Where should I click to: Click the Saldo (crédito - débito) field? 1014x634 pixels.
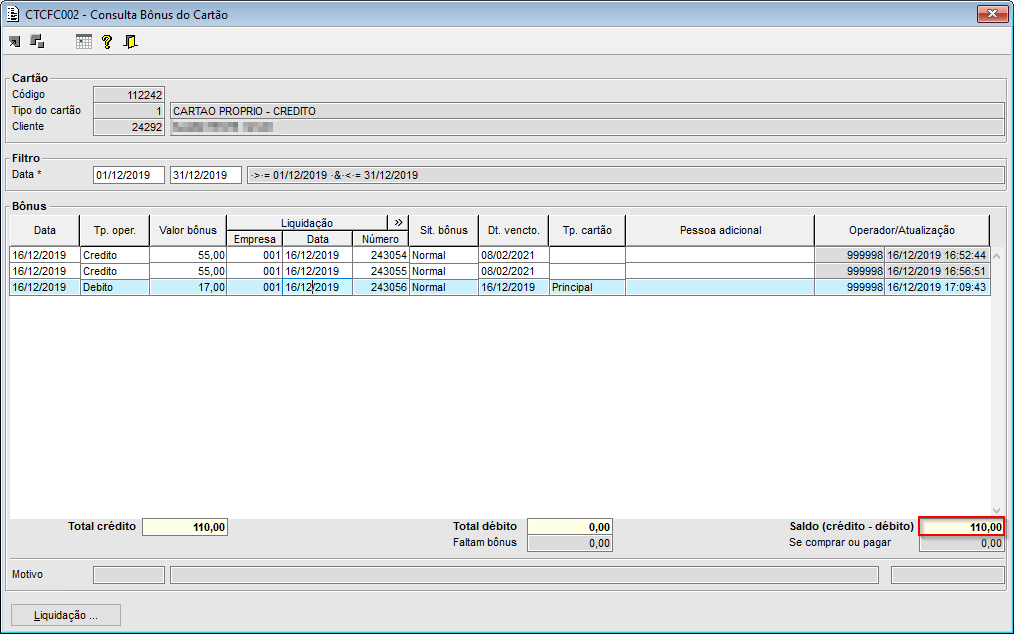click(x=962, y=527)
